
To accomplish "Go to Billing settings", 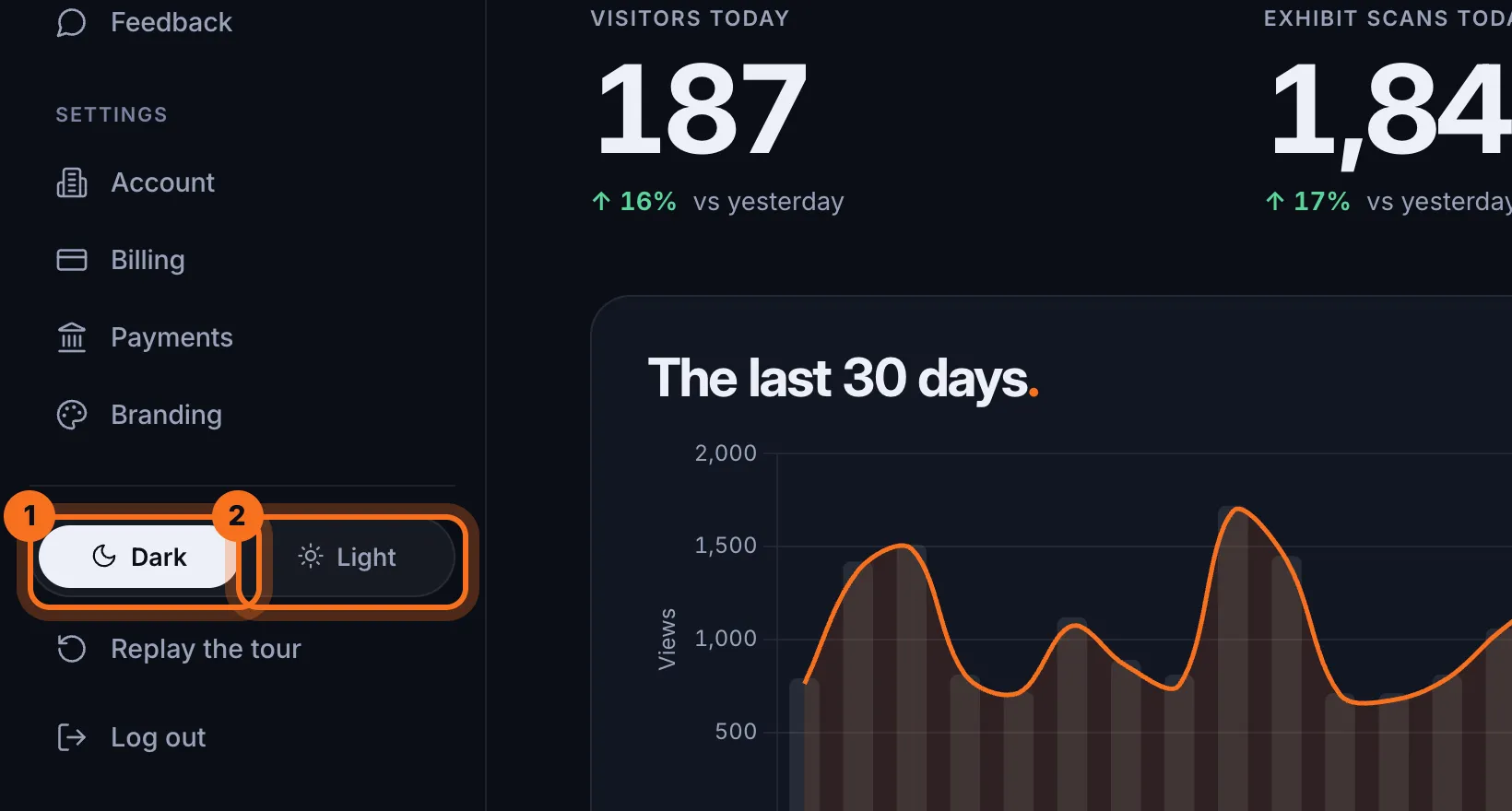I will click(x=122, y=260).
